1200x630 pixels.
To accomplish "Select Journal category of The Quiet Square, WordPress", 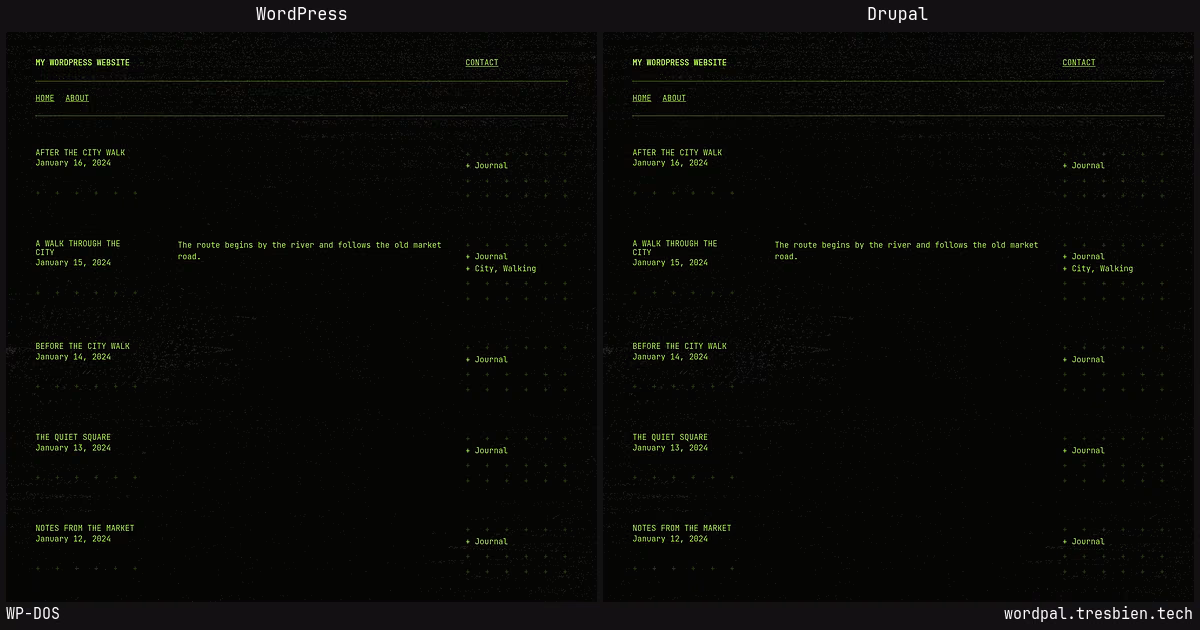I will (491, 450).
